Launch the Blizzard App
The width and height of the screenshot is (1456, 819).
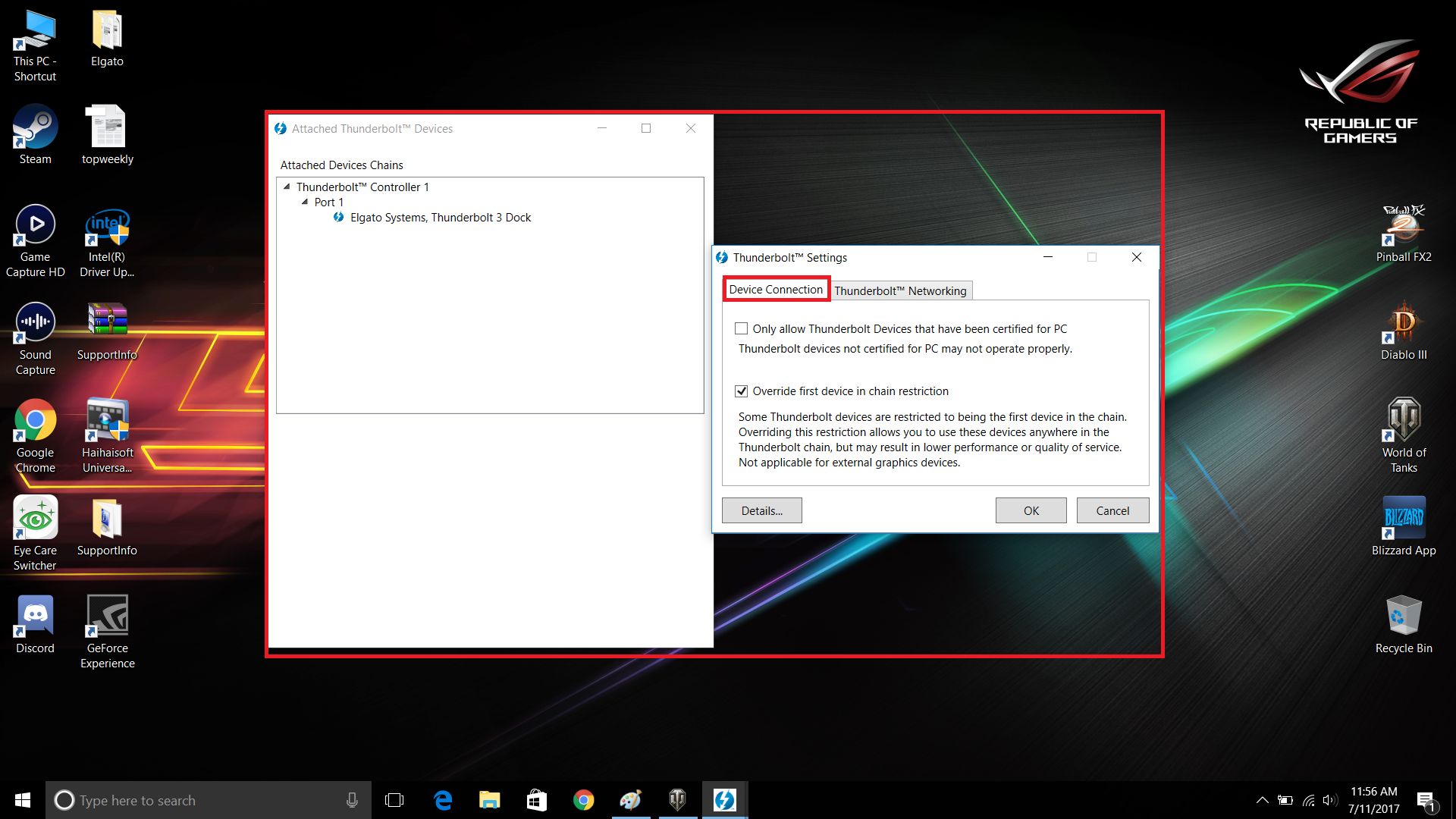click(1404, 518)
